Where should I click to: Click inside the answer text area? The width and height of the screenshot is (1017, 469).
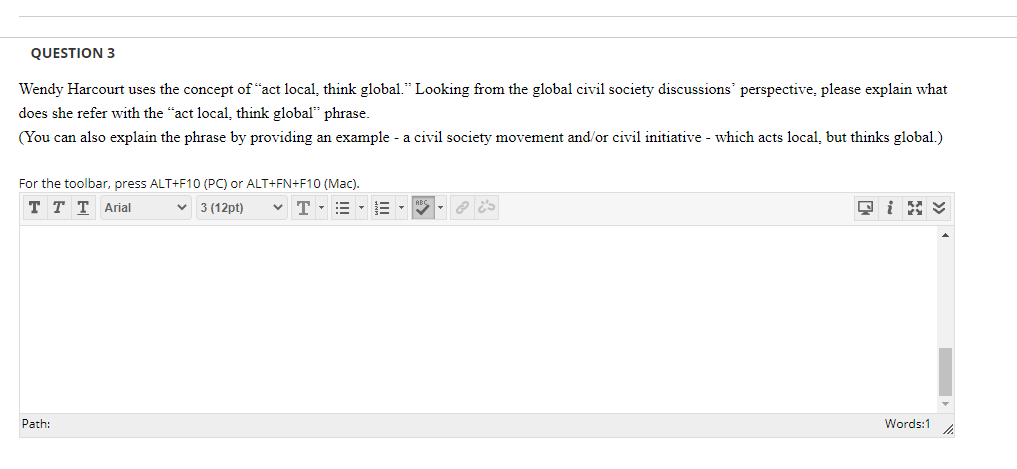tap(478, 319)
